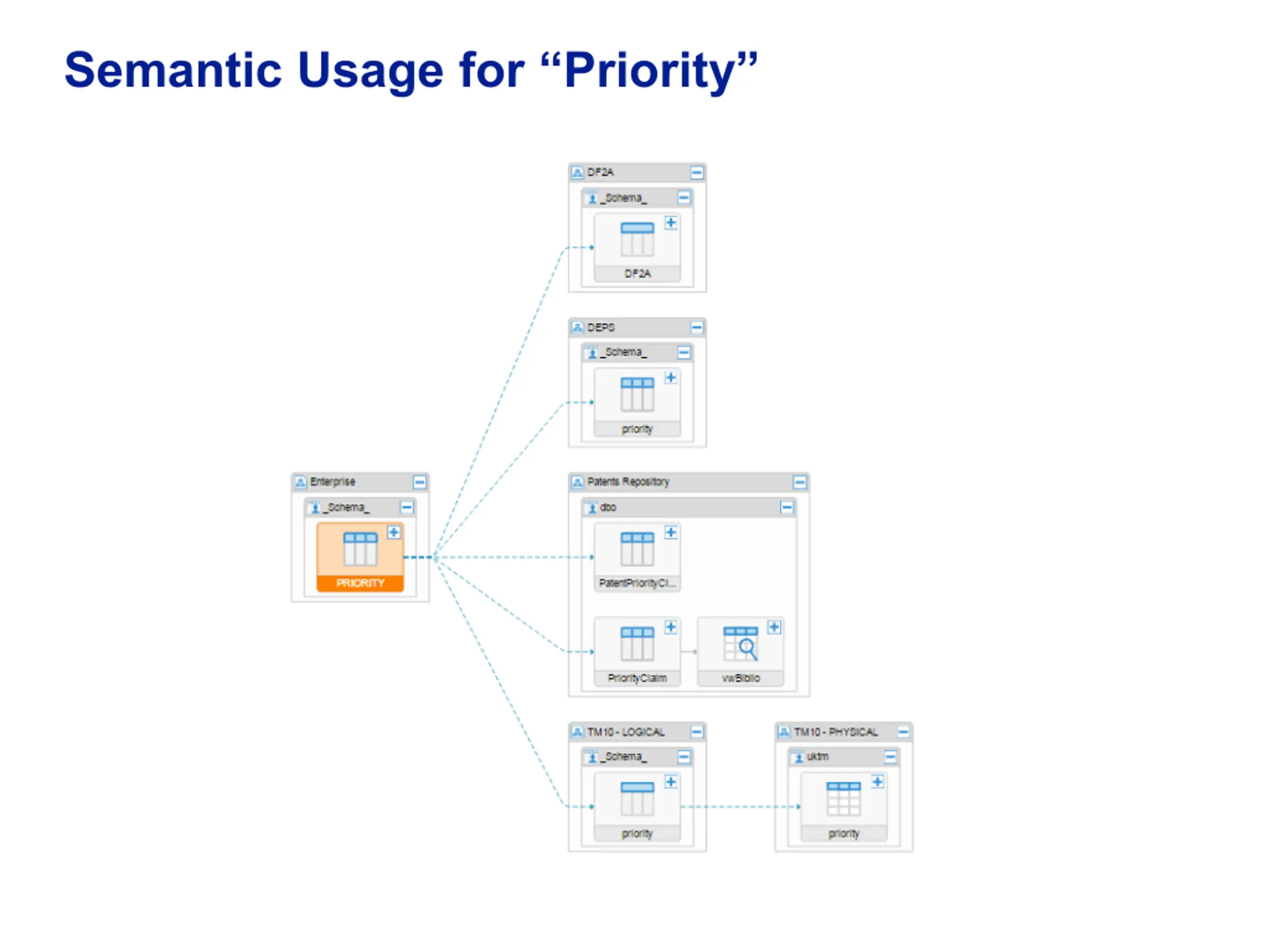Image resolution: width=1270 pixels, height=952 pixels.
Task: Select the PriorityClaim table node
Action: [x=636, y=652]
